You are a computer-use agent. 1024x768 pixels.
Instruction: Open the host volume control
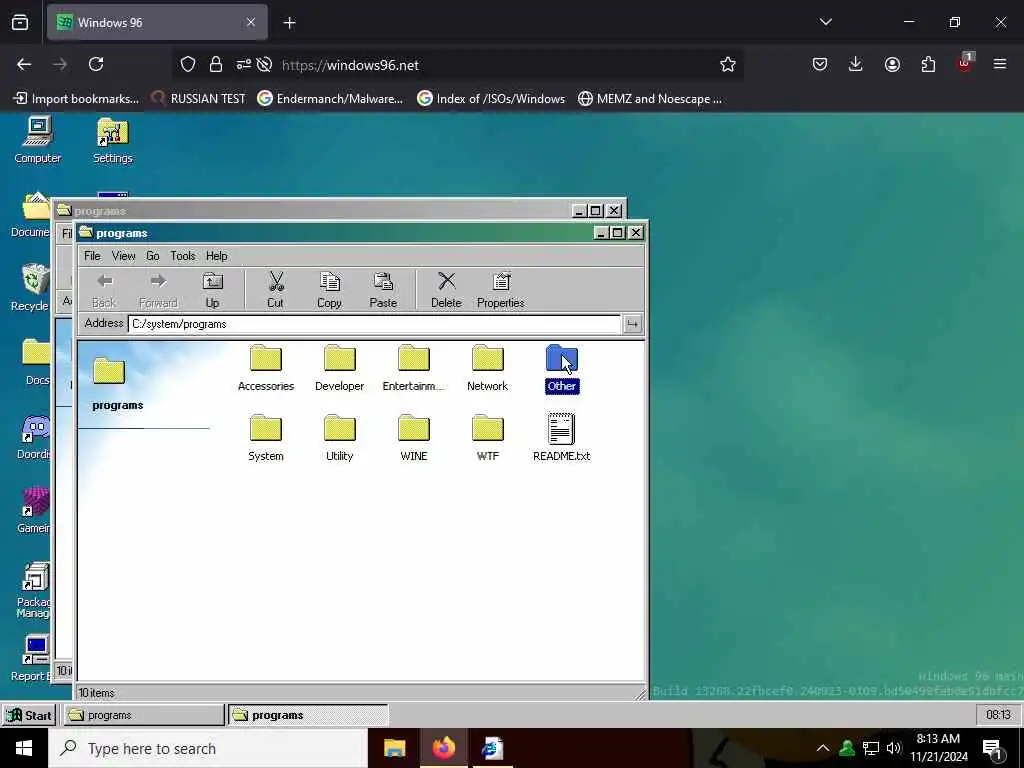[893, 748]
